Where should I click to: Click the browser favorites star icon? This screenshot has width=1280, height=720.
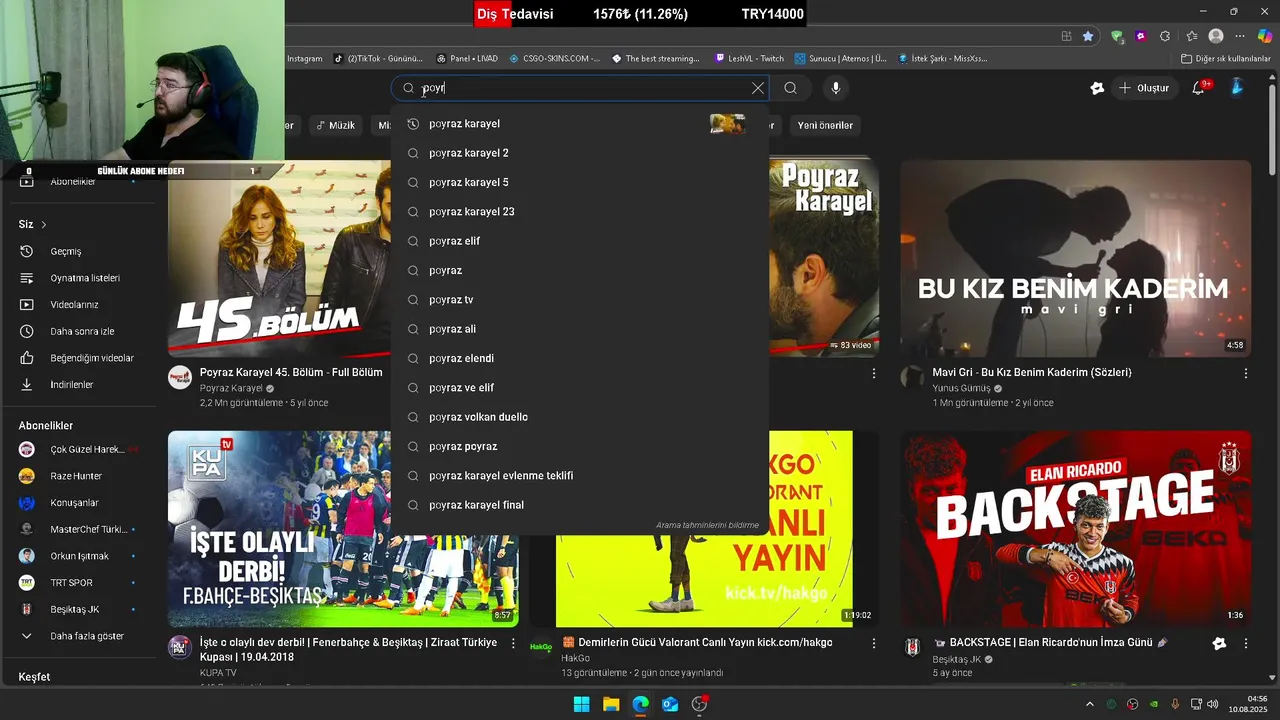pyautogui.click(x=1088, y=36)
